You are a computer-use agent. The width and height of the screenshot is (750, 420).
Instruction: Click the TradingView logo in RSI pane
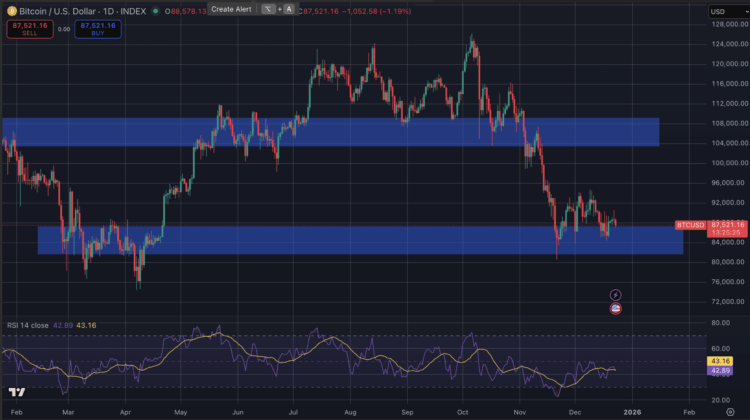tap(17, 392)
